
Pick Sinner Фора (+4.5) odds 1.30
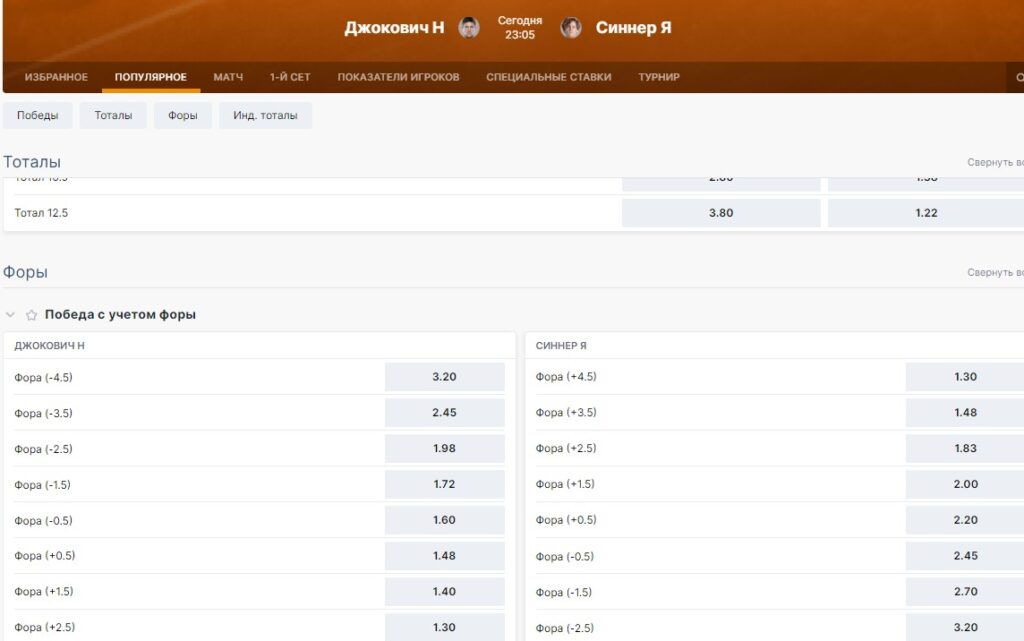tap(965, 377)
